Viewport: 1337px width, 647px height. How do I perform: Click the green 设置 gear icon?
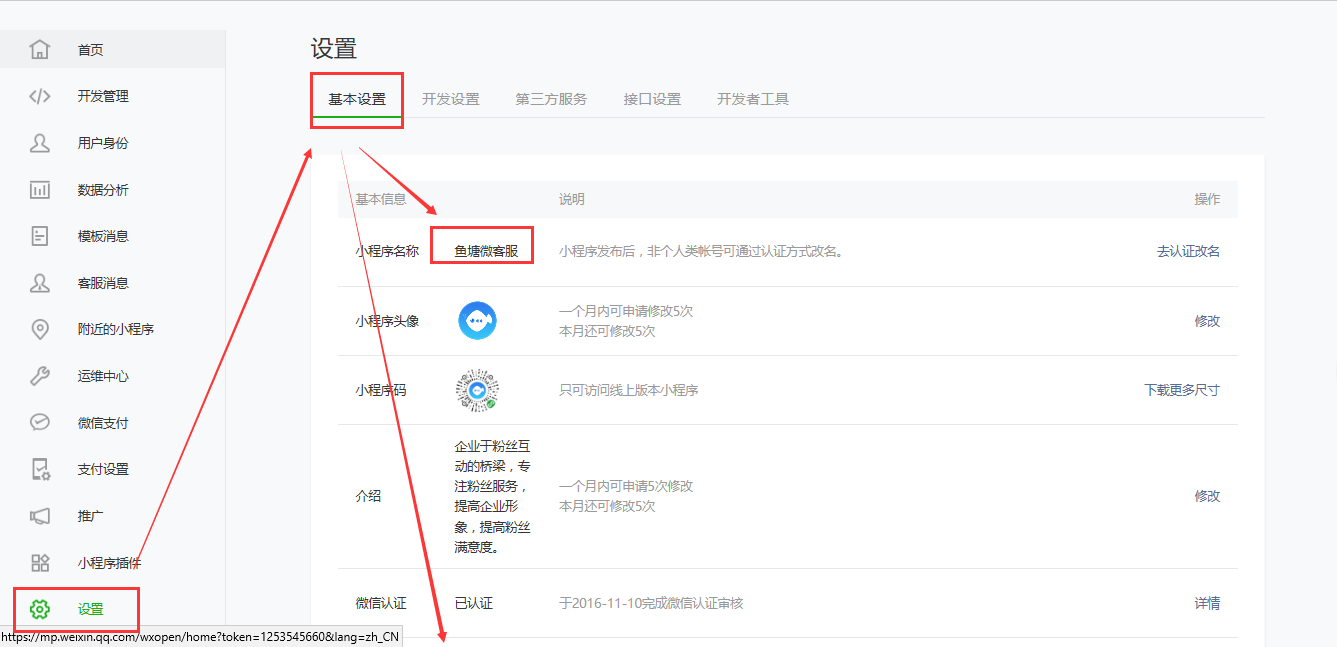pos(40,609)
